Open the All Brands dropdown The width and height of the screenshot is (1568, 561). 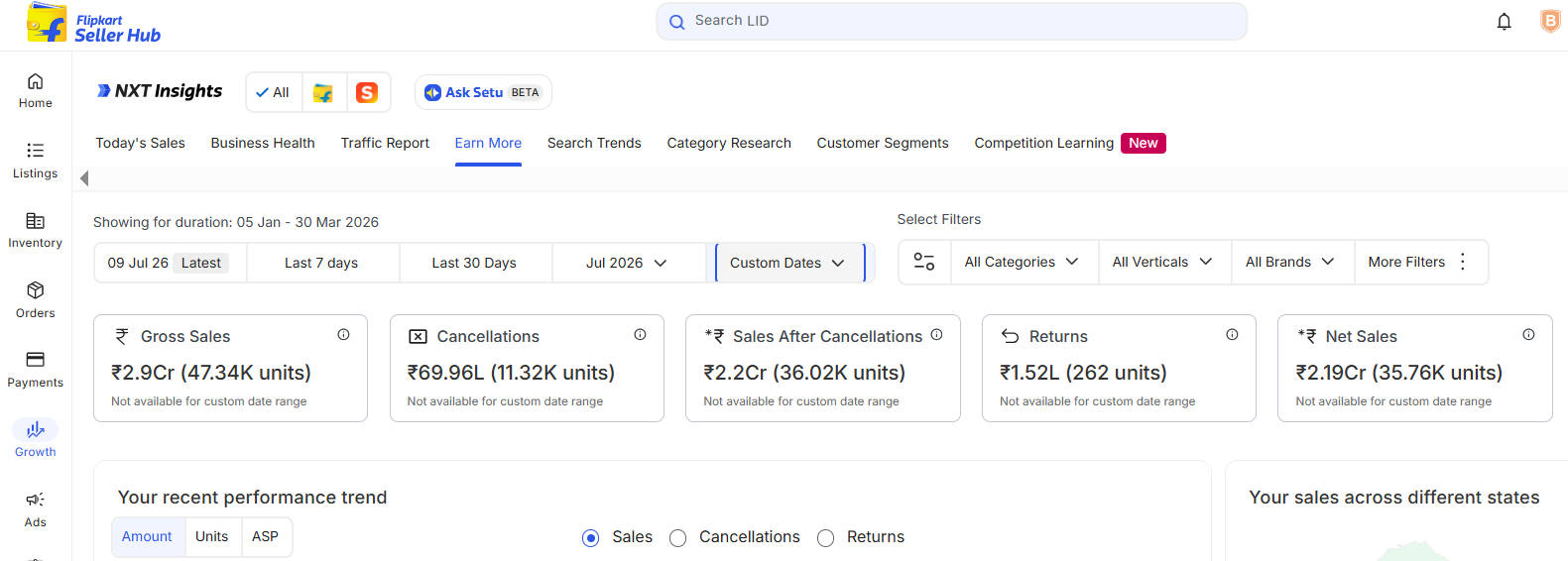click(1291, 262)
